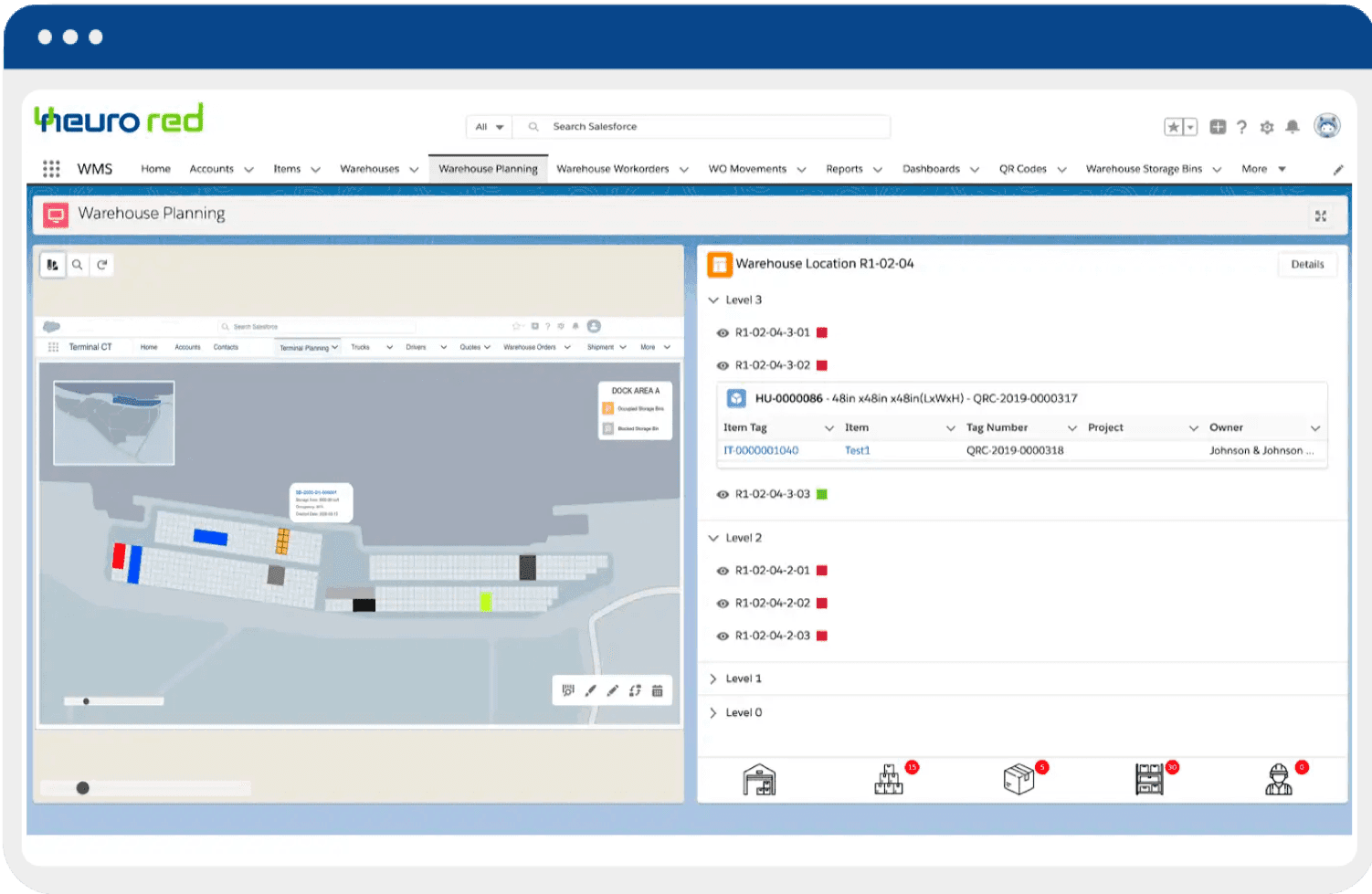Click the refresh icon on map toolbar
1372x894 pixels.
click(102, 265)
